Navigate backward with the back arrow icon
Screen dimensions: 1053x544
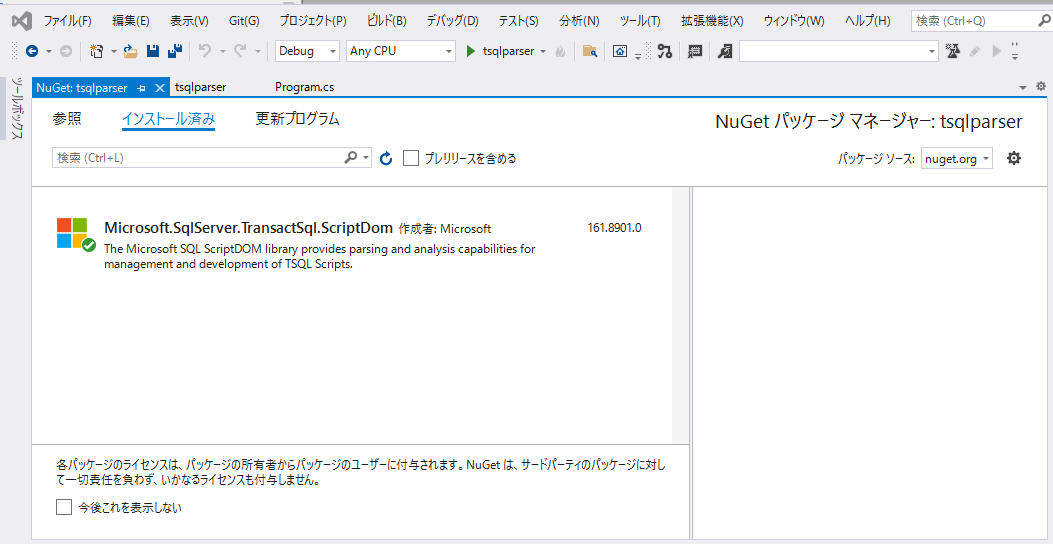[31, 51]
